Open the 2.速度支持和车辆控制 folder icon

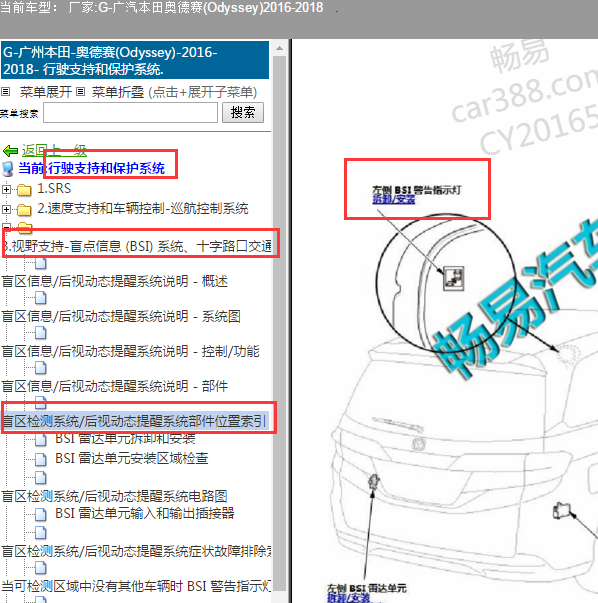tap(24, 210)
